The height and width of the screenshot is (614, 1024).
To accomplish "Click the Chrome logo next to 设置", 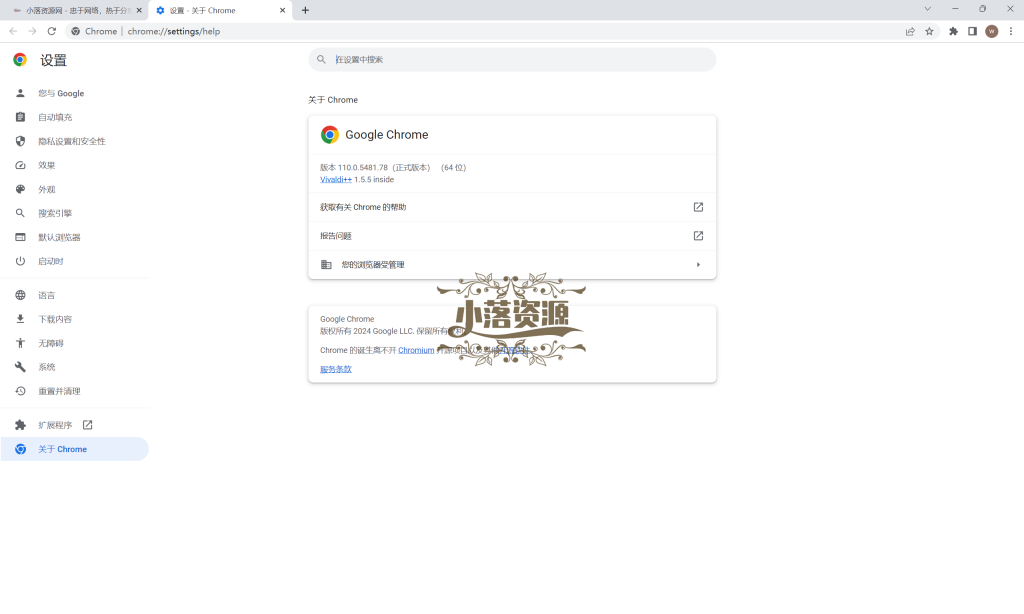I will pos(20,60).
